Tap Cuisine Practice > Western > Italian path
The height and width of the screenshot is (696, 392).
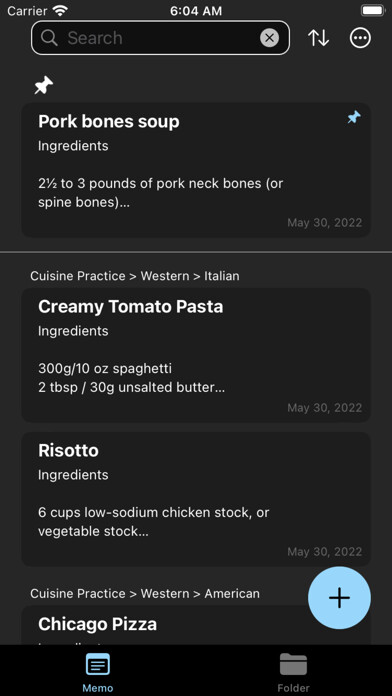tap(135, 276)
